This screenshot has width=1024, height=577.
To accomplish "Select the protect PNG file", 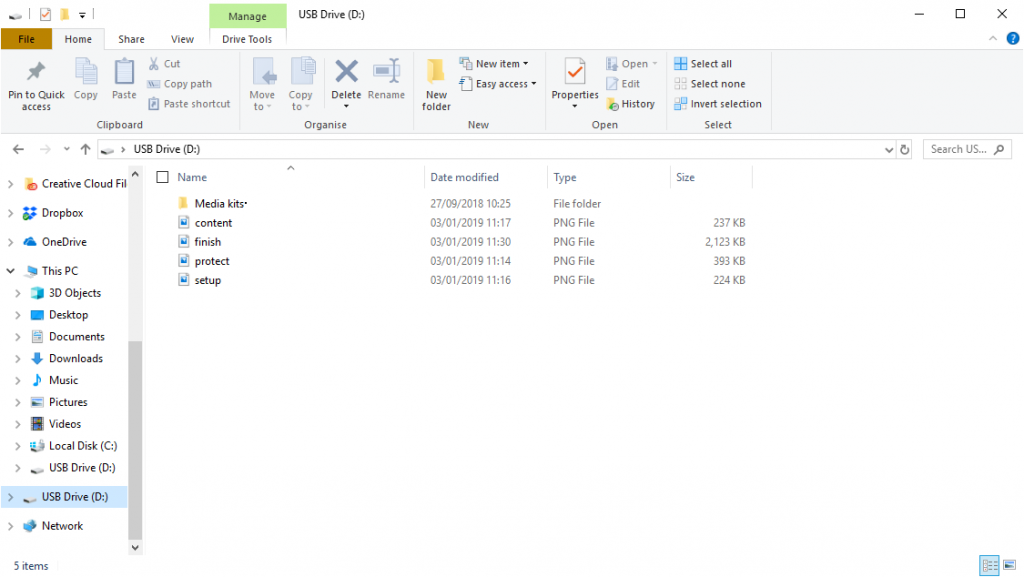I will 212,261.
